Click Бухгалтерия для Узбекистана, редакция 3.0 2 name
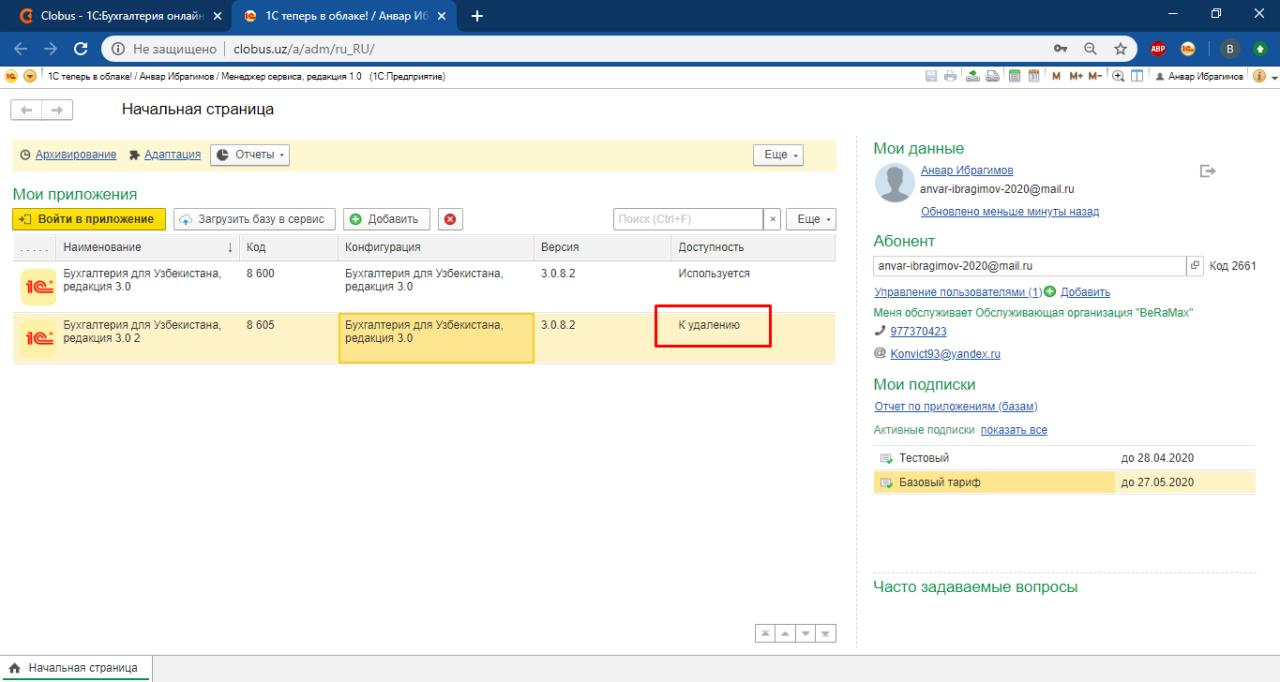Image resolution: width=1280 pixels, height=682 pixels. pyautogui.click(x=142, y=331)
